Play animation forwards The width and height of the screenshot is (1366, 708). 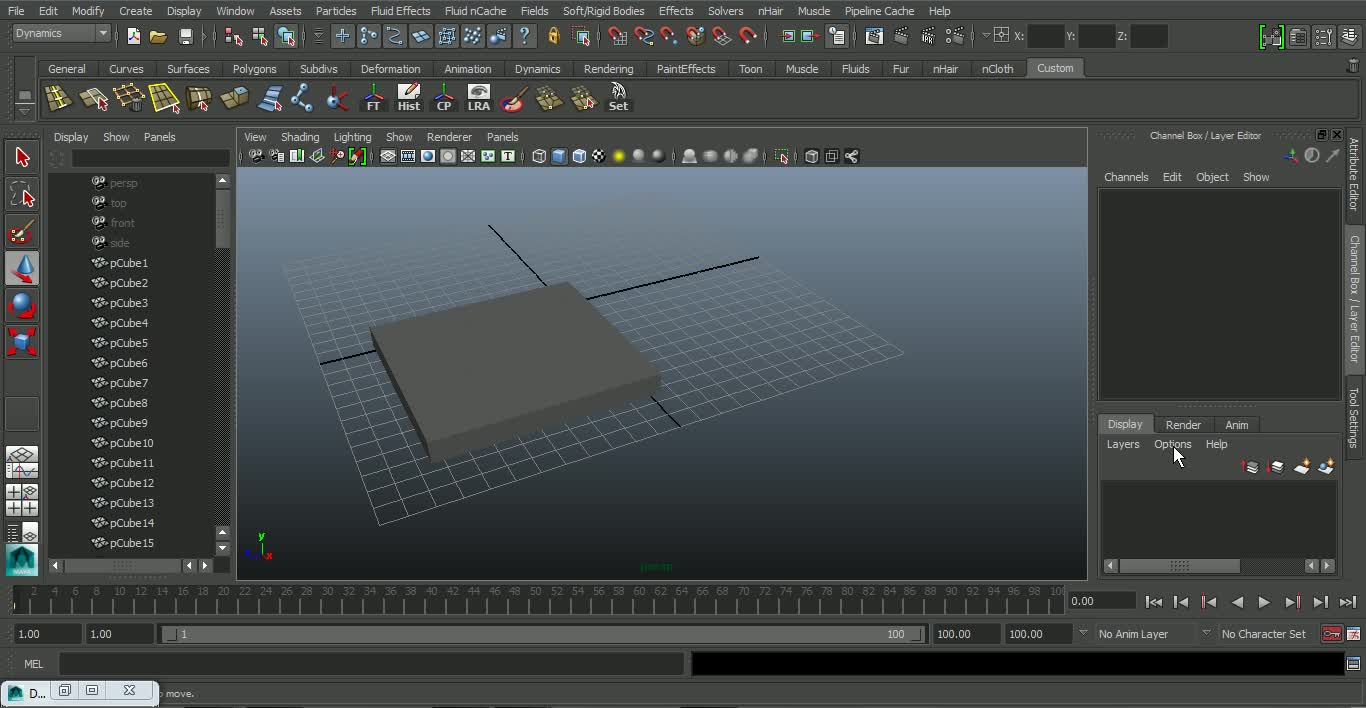(1264, 602)
